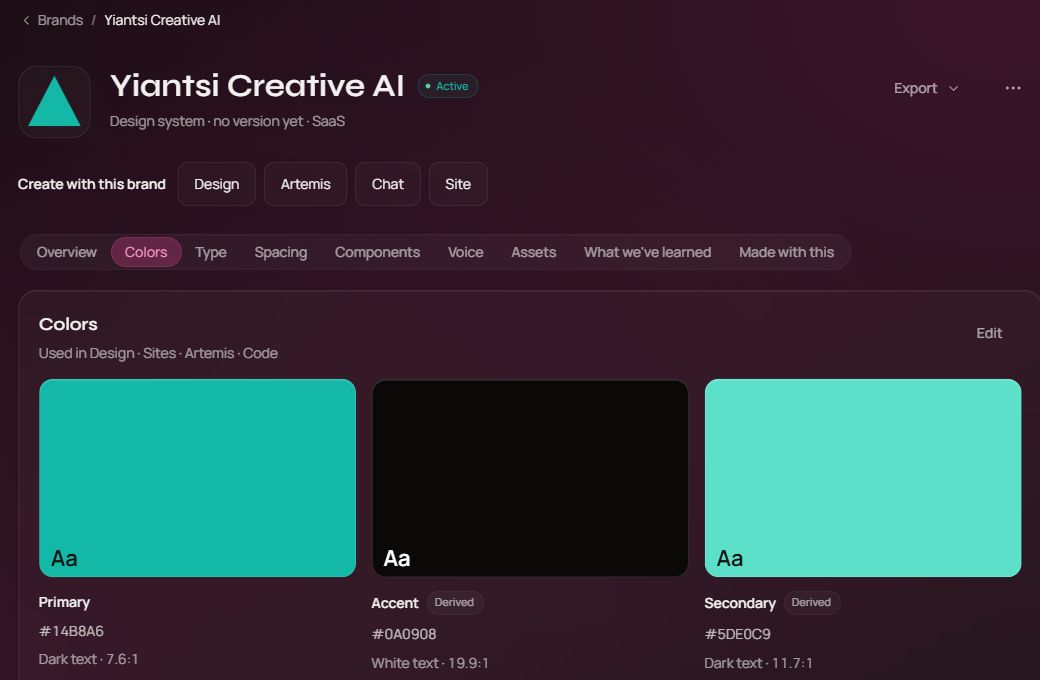Click the Primary color name label
1040x680 pixels.
[x=64, y=602]
